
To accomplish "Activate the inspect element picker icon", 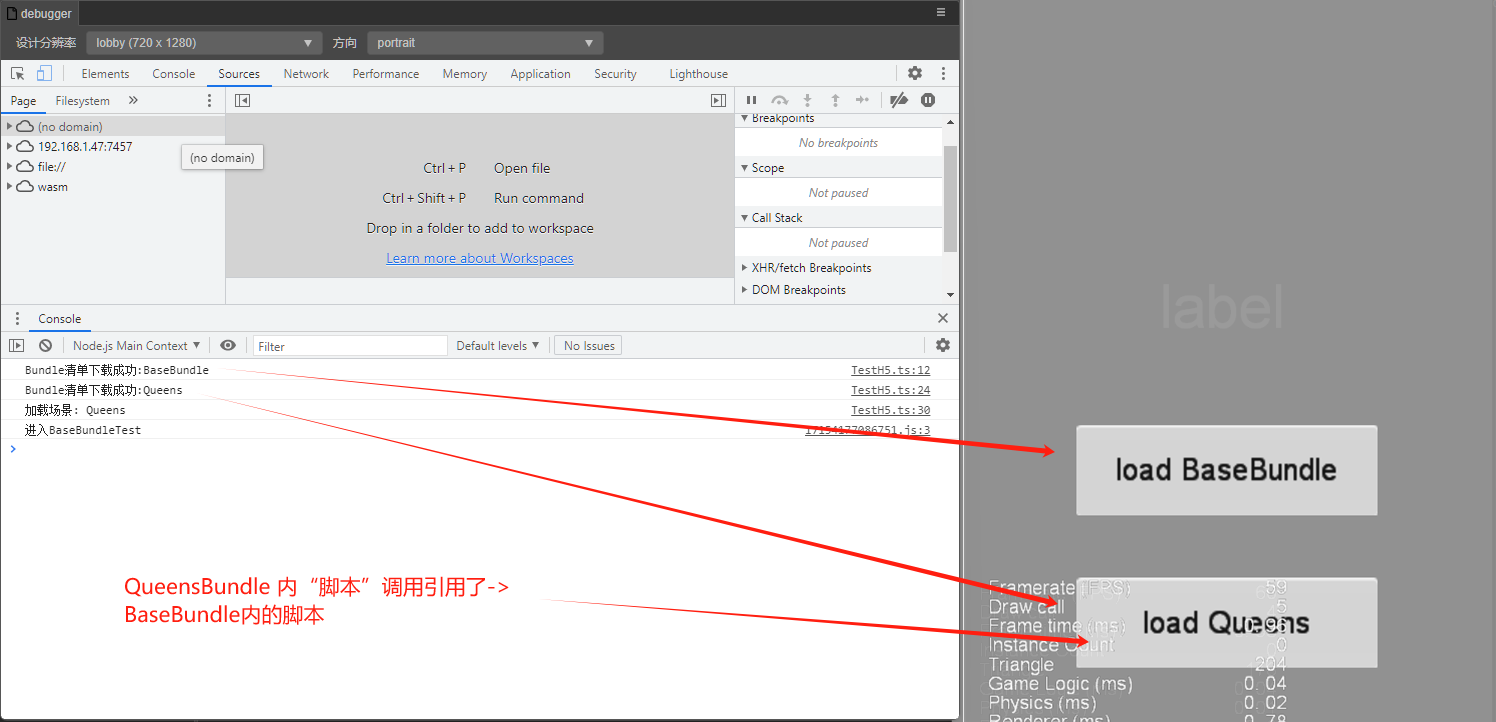I will [17, 73].
